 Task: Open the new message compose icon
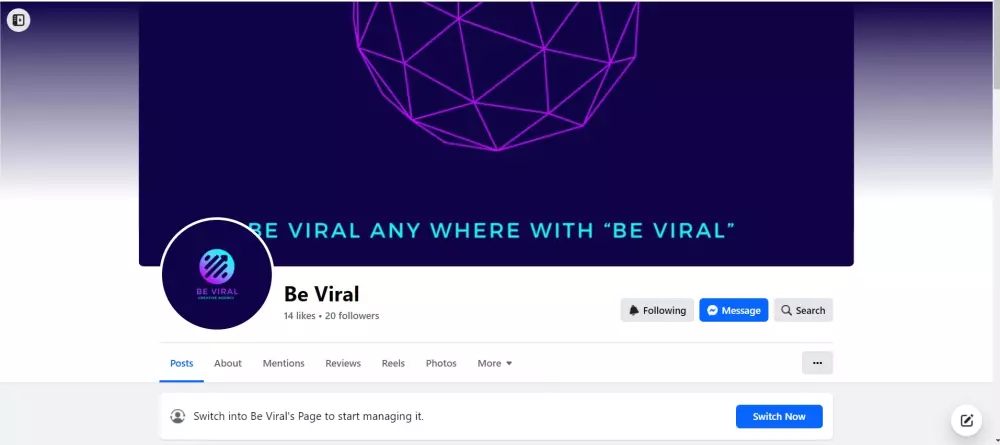(967, 420)
